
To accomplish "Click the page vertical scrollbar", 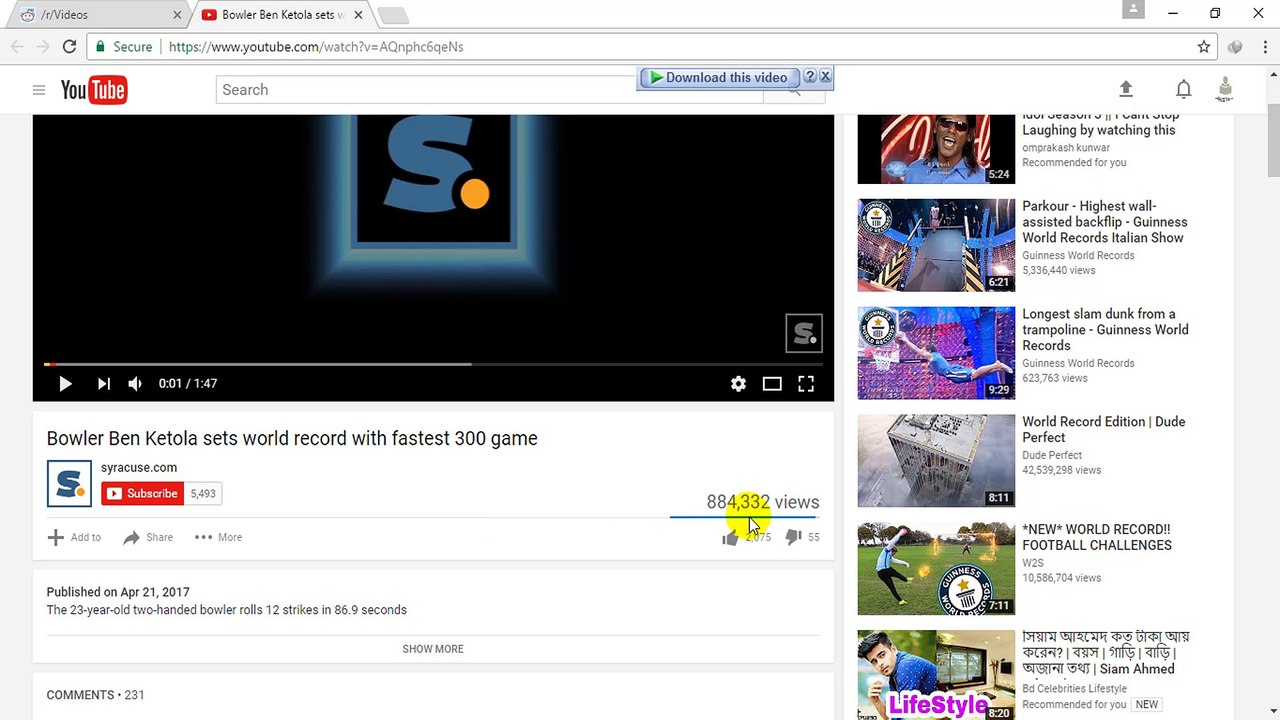I will pos(1273,140).
